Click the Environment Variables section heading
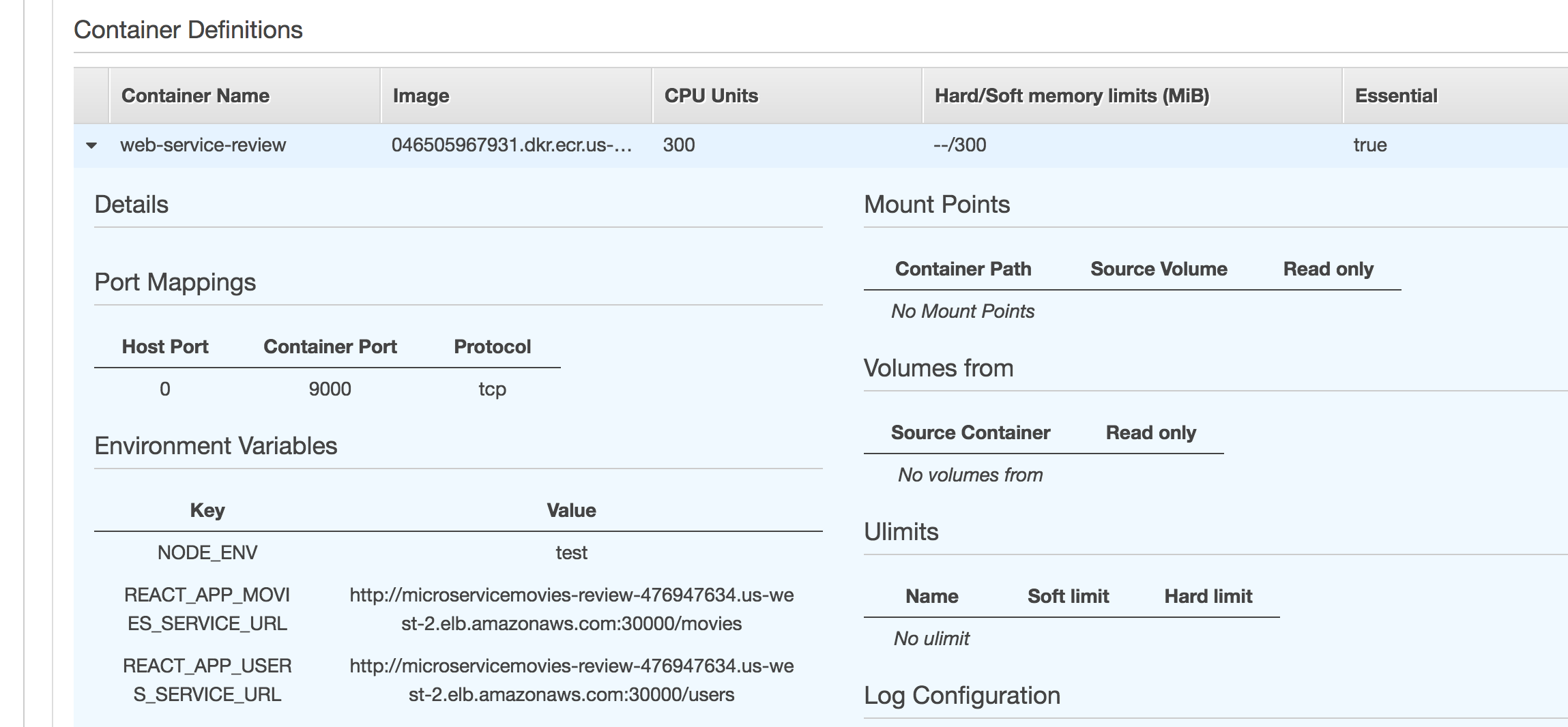1568x727 pixels. click(x=217, y=446)
